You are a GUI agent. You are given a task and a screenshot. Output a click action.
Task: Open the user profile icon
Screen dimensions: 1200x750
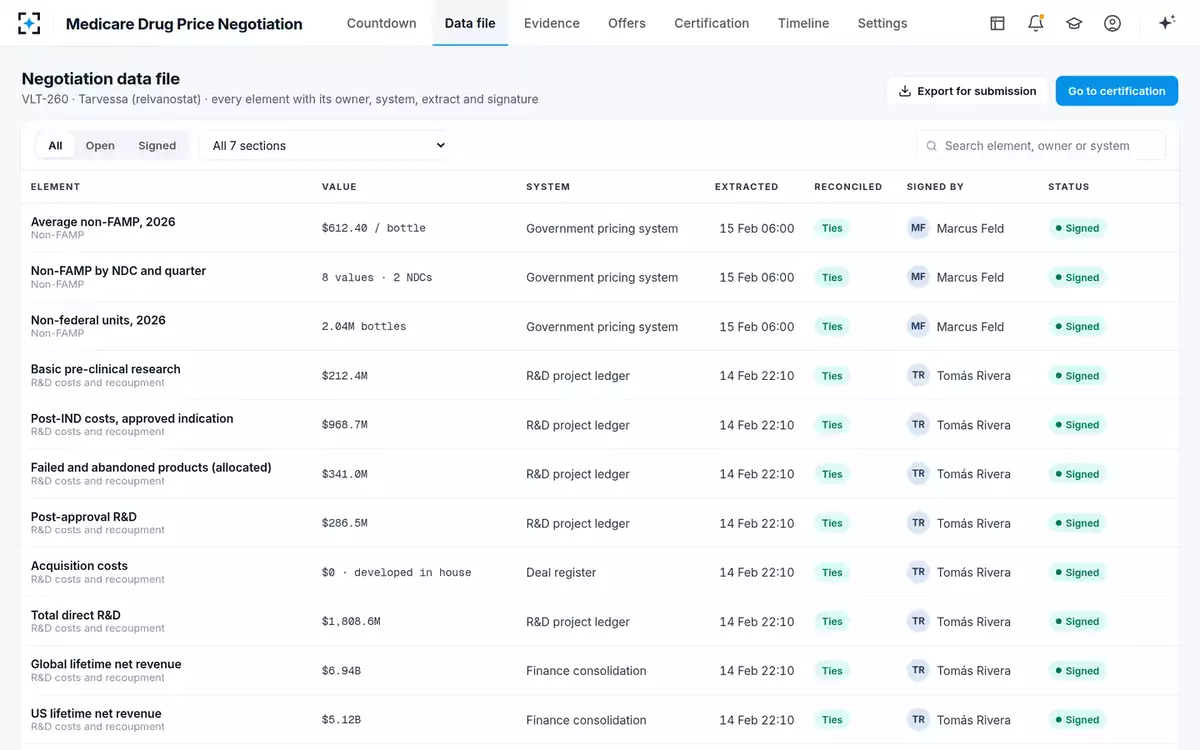(1112, 23)
